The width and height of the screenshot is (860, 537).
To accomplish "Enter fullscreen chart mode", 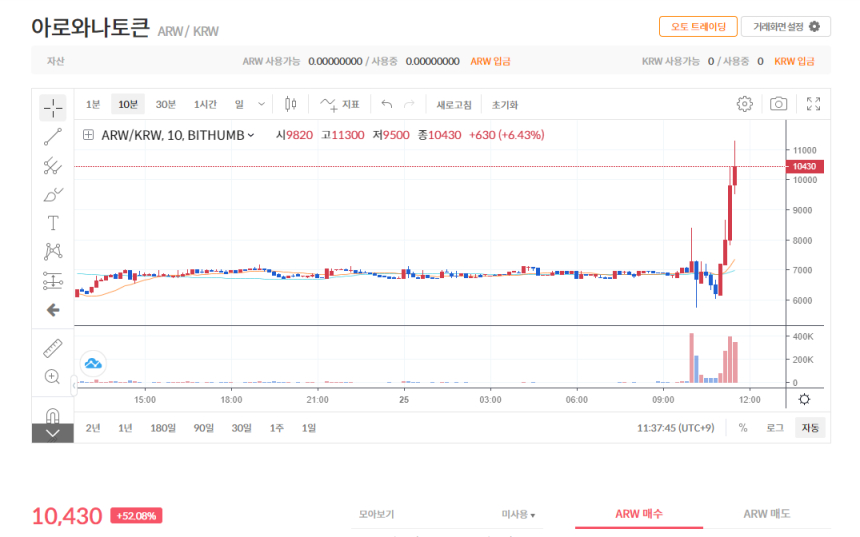I will point(813,104).
